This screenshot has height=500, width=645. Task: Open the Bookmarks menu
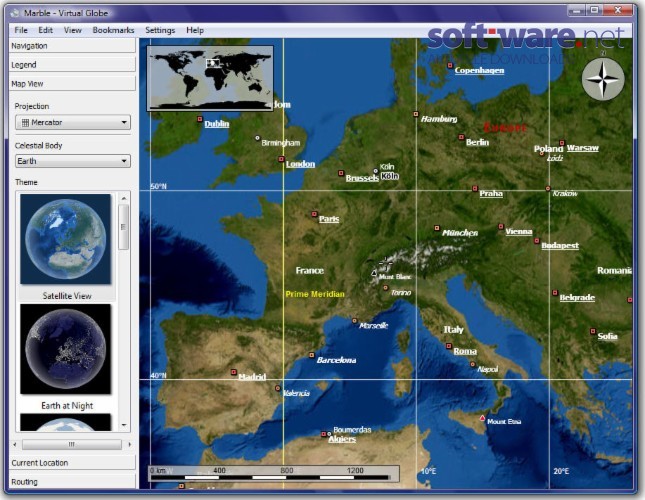pyautogui.click(x=114, y=30)
